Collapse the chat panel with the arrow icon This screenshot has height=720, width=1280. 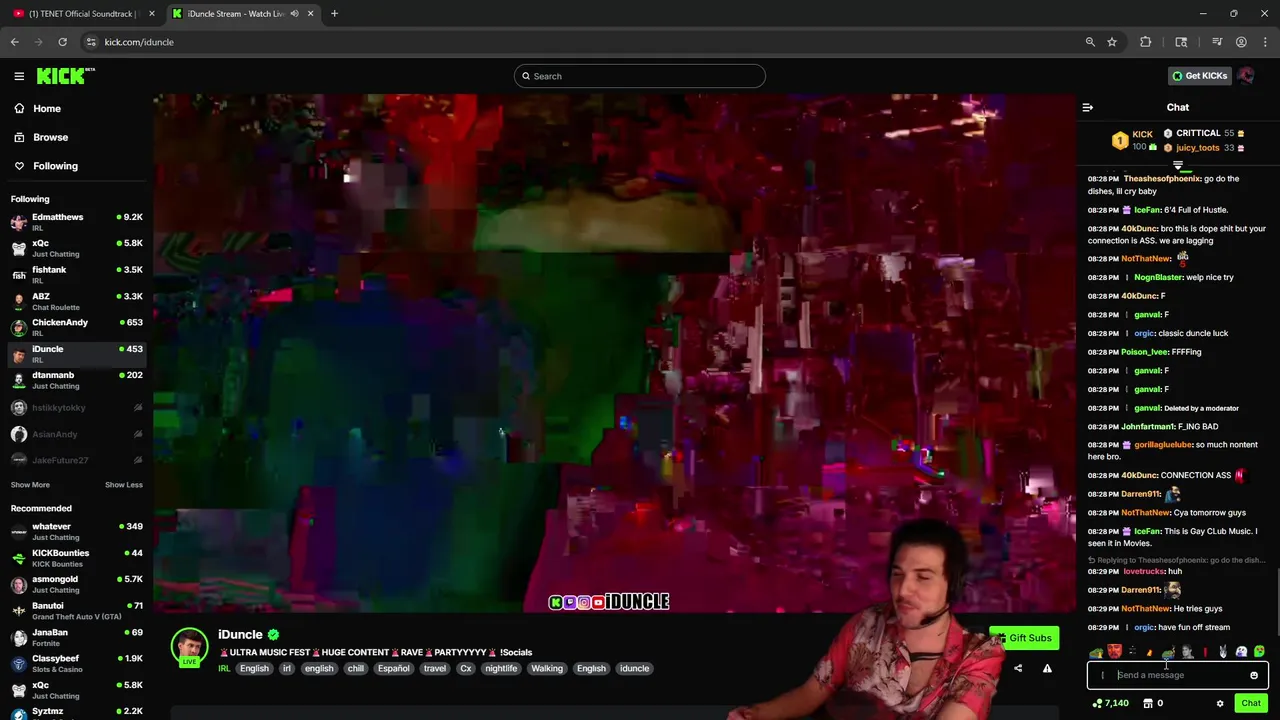pyautogui.click(x=1088, y=107)
